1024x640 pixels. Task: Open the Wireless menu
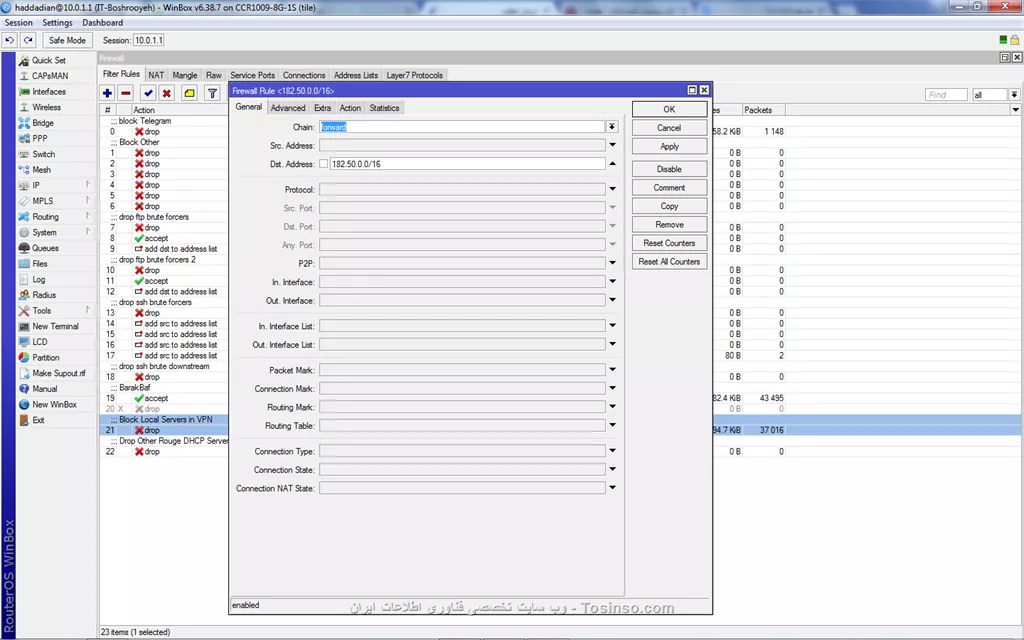(46, 107)
